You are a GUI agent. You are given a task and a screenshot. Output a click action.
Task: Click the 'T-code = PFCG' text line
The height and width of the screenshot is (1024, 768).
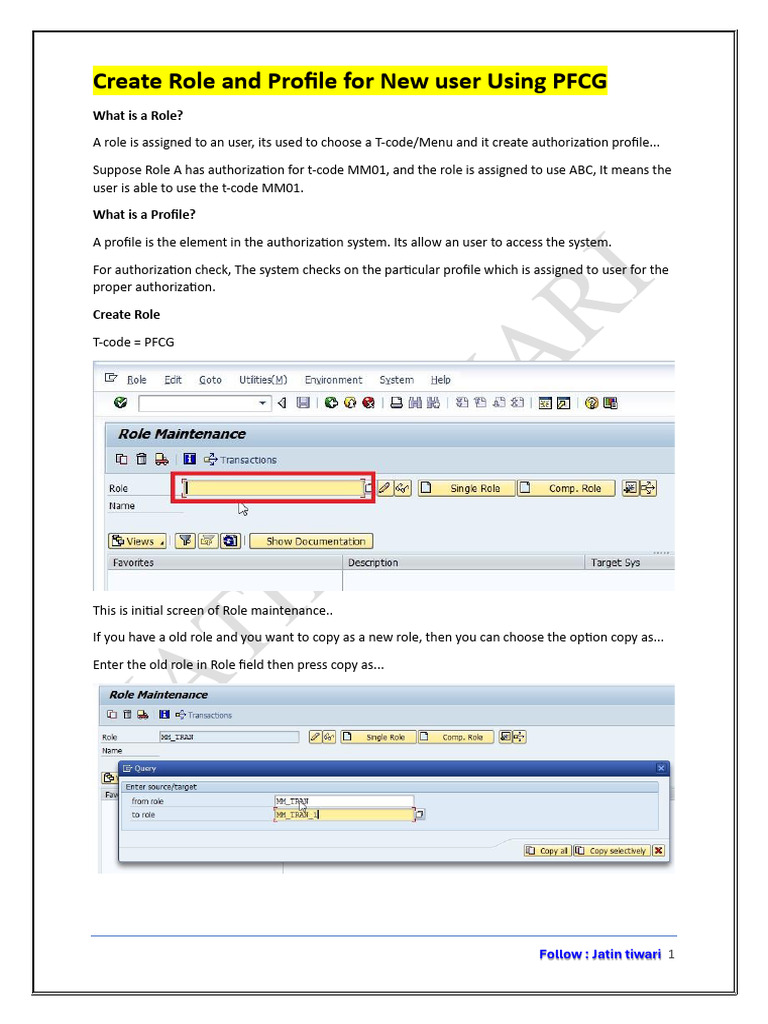(x=133, y=342)
